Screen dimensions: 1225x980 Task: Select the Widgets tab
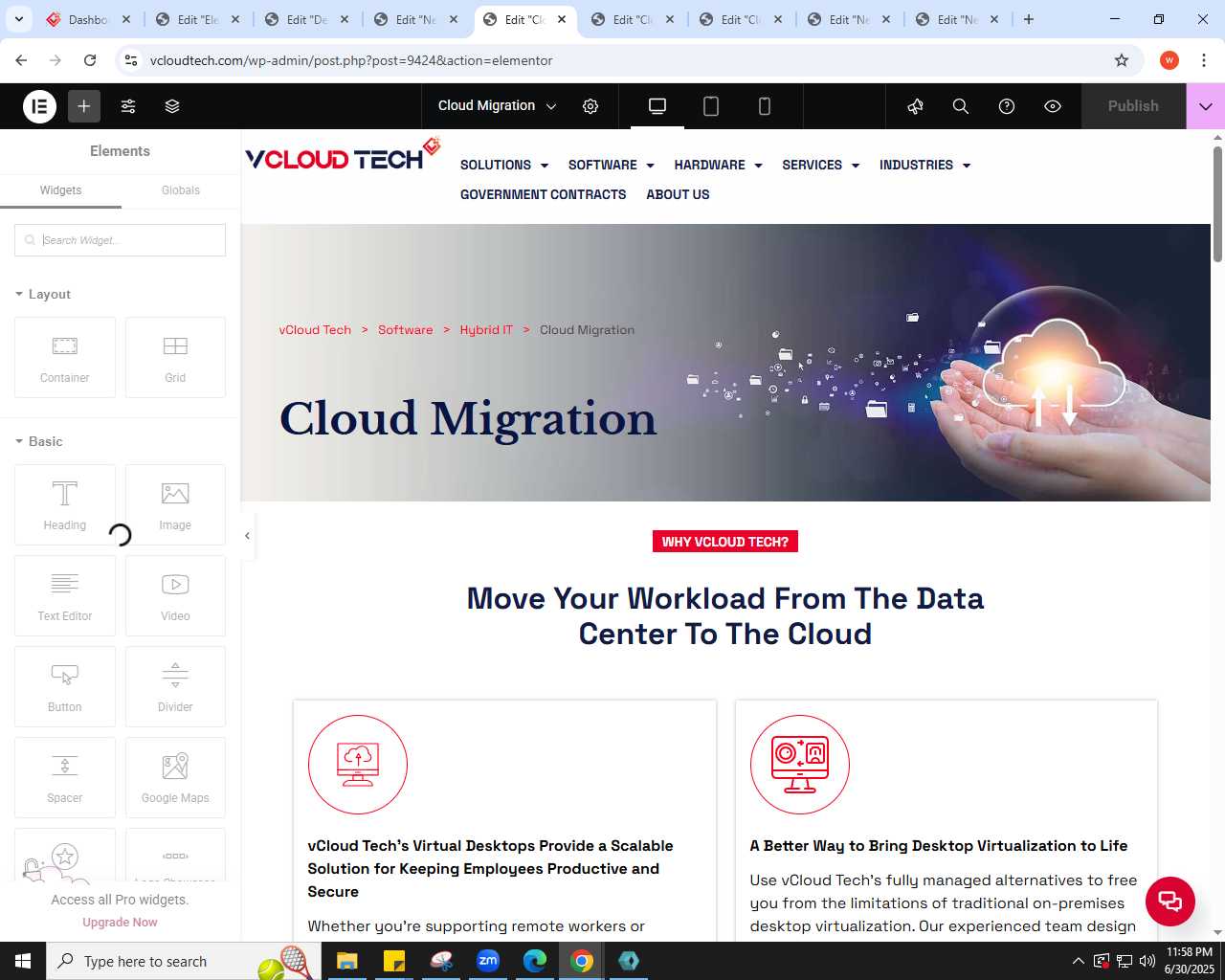(x=60, y=190)
